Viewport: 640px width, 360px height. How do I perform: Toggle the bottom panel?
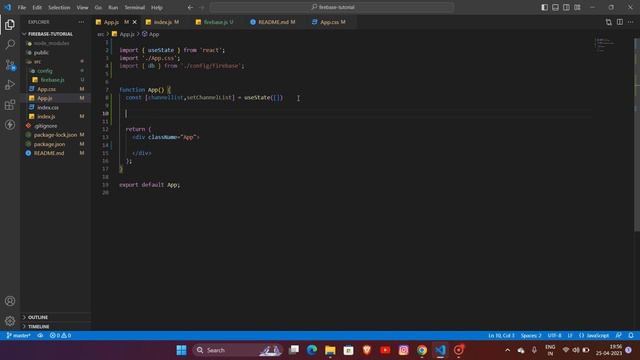click(x=556, y=7)
